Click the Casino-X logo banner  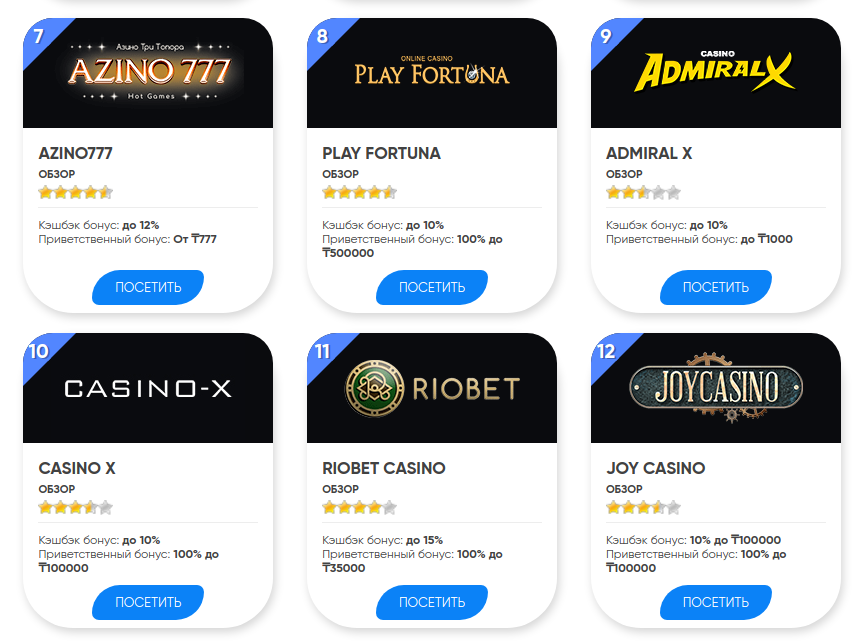148,389
